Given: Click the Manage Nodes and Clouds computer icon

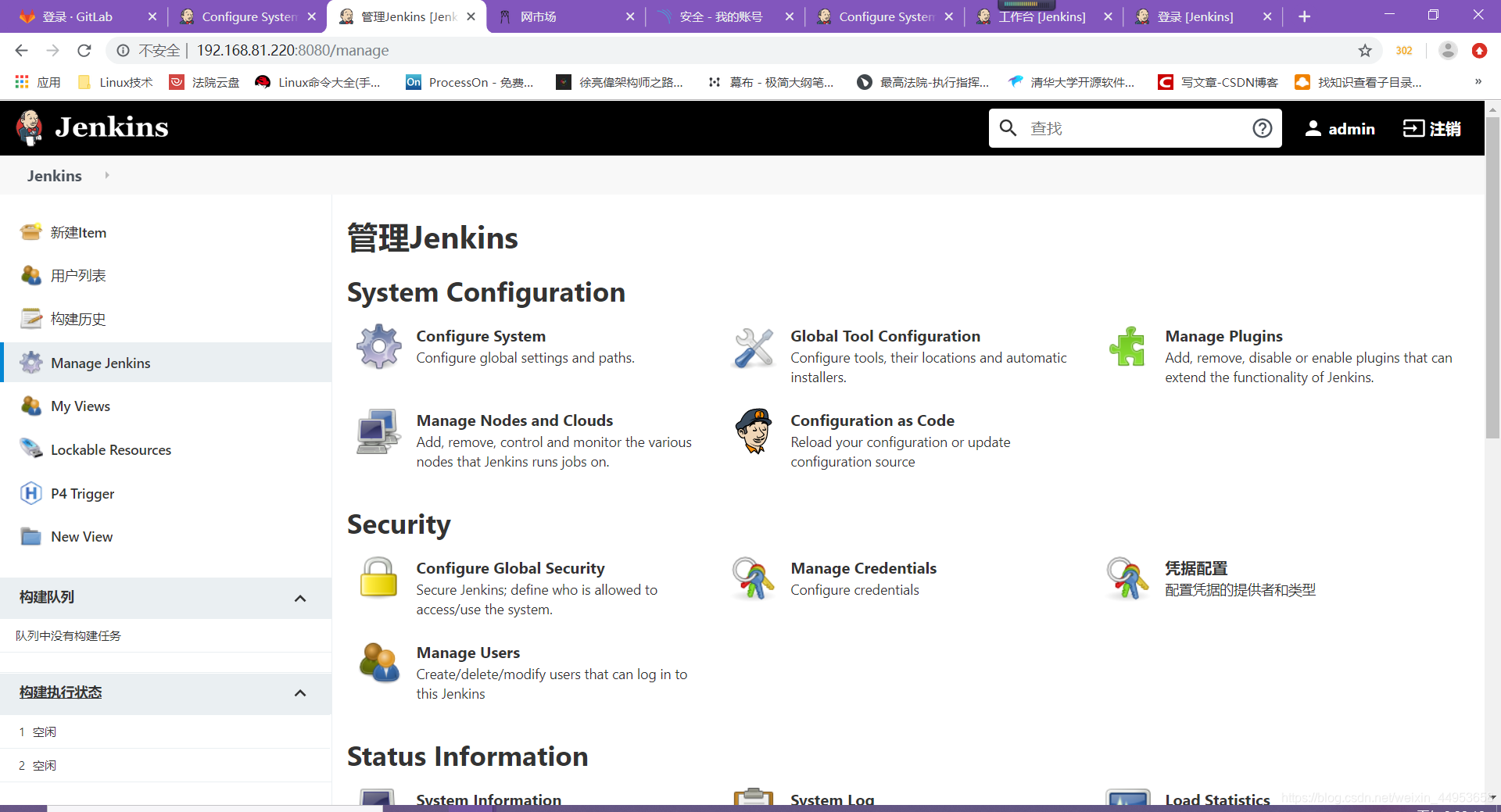Looking at the screenshot, I should [x=379, y=431].
